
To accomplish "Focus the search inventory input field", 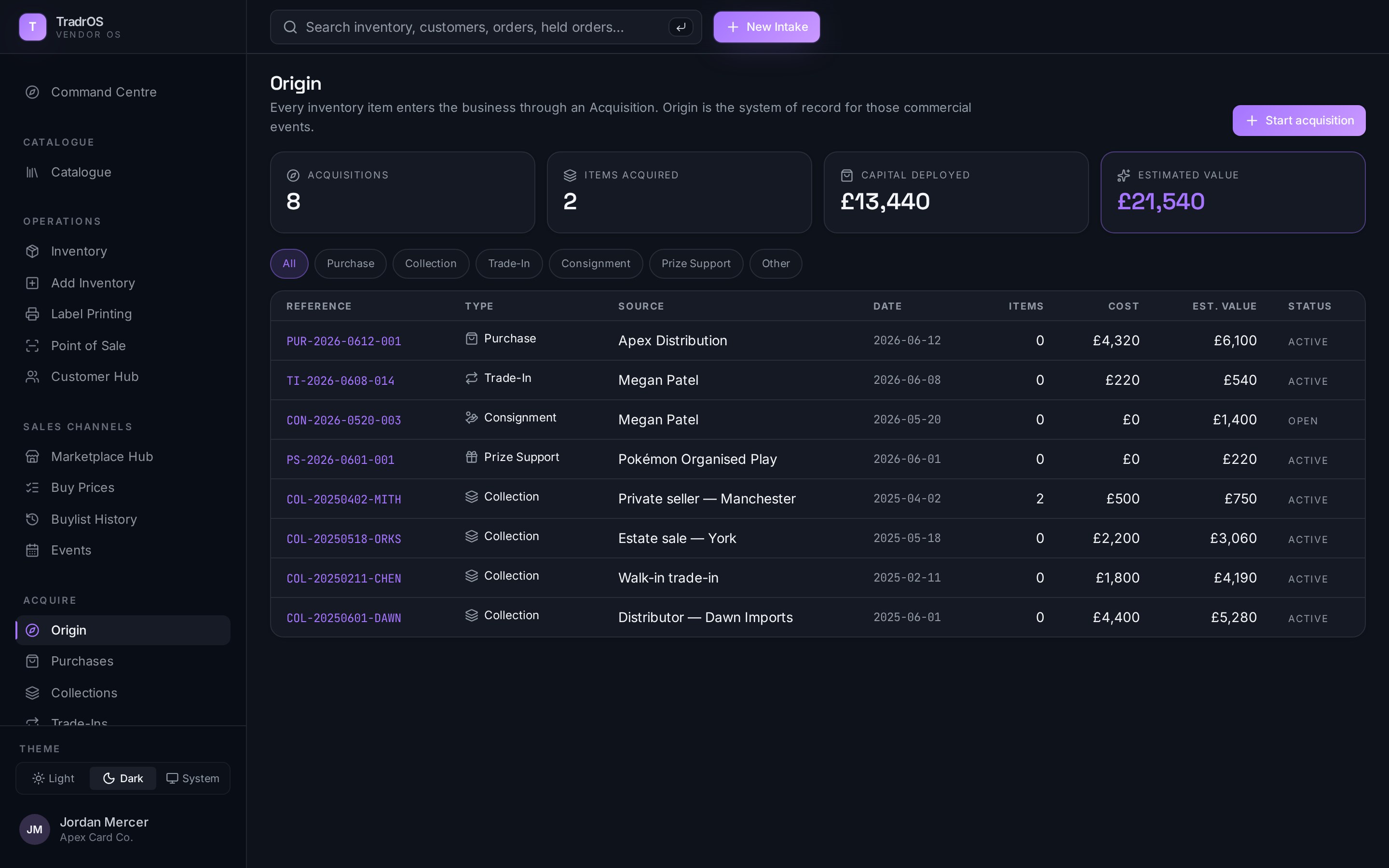I will [x=486, y=27].
